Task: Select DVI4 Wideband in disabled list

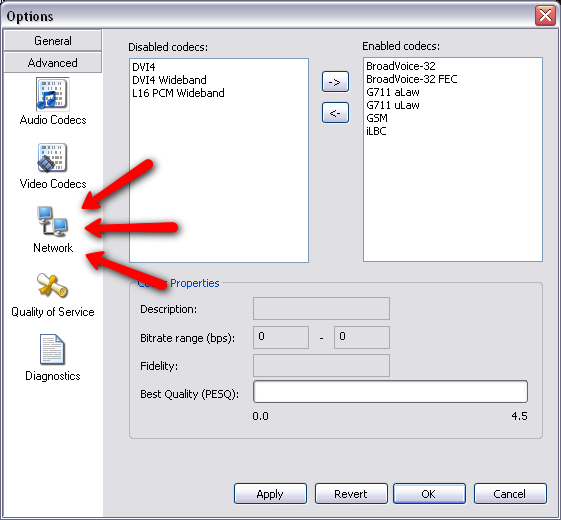Action: tap(169, 80)
